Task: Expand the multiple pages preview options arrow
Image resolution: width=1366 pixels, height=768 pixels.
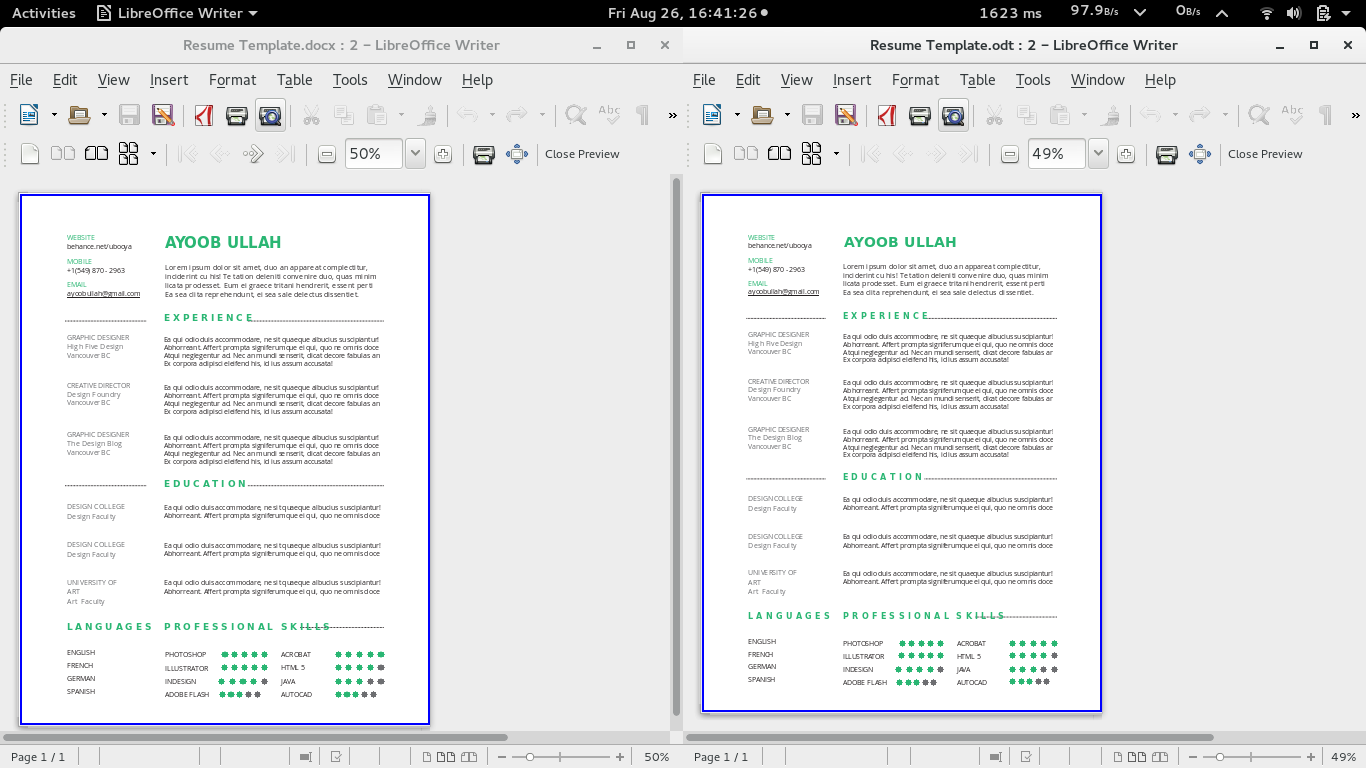Action: pos(153,153)
